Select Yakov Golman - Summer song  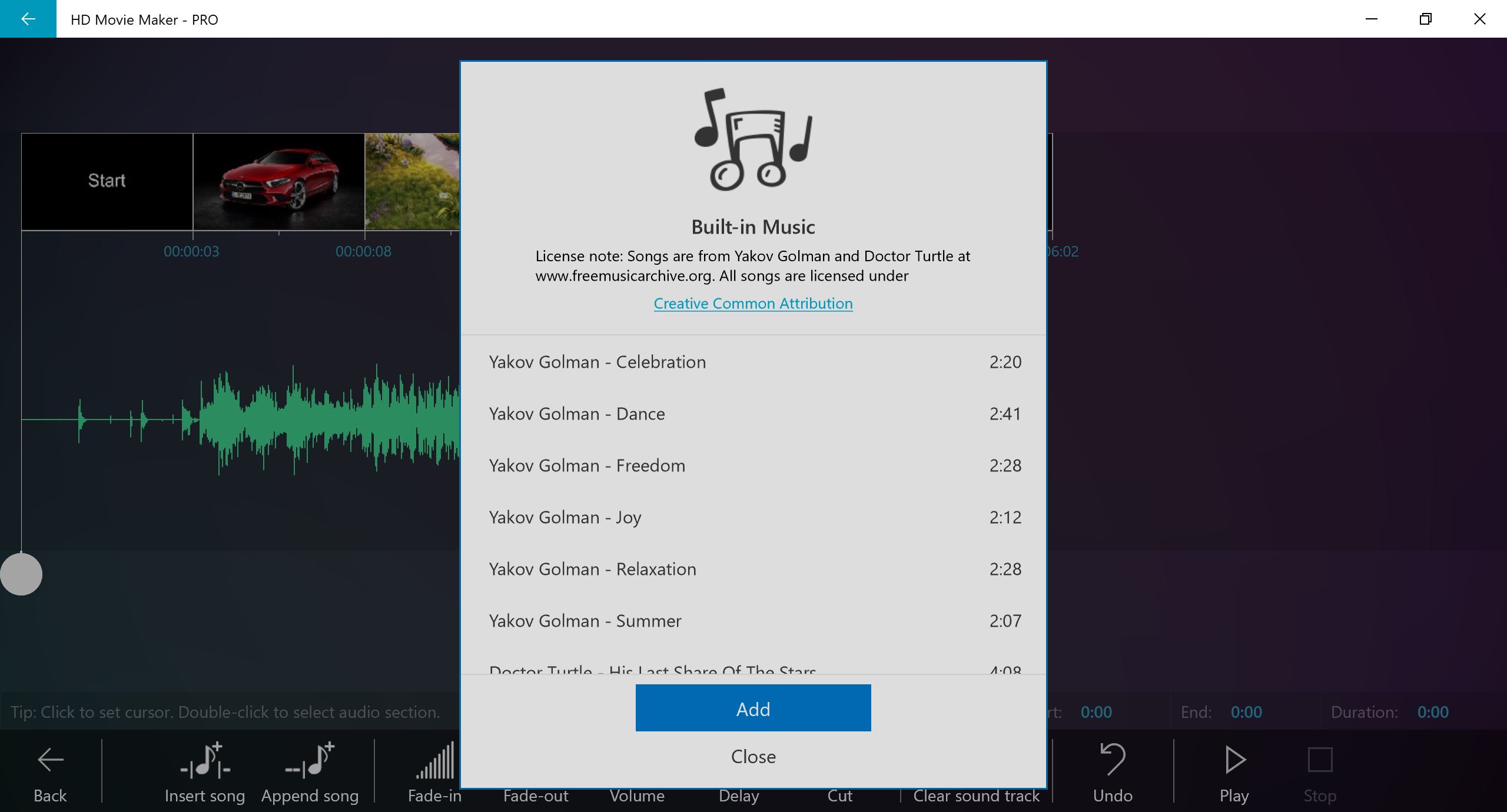click(x=753, y=621)
